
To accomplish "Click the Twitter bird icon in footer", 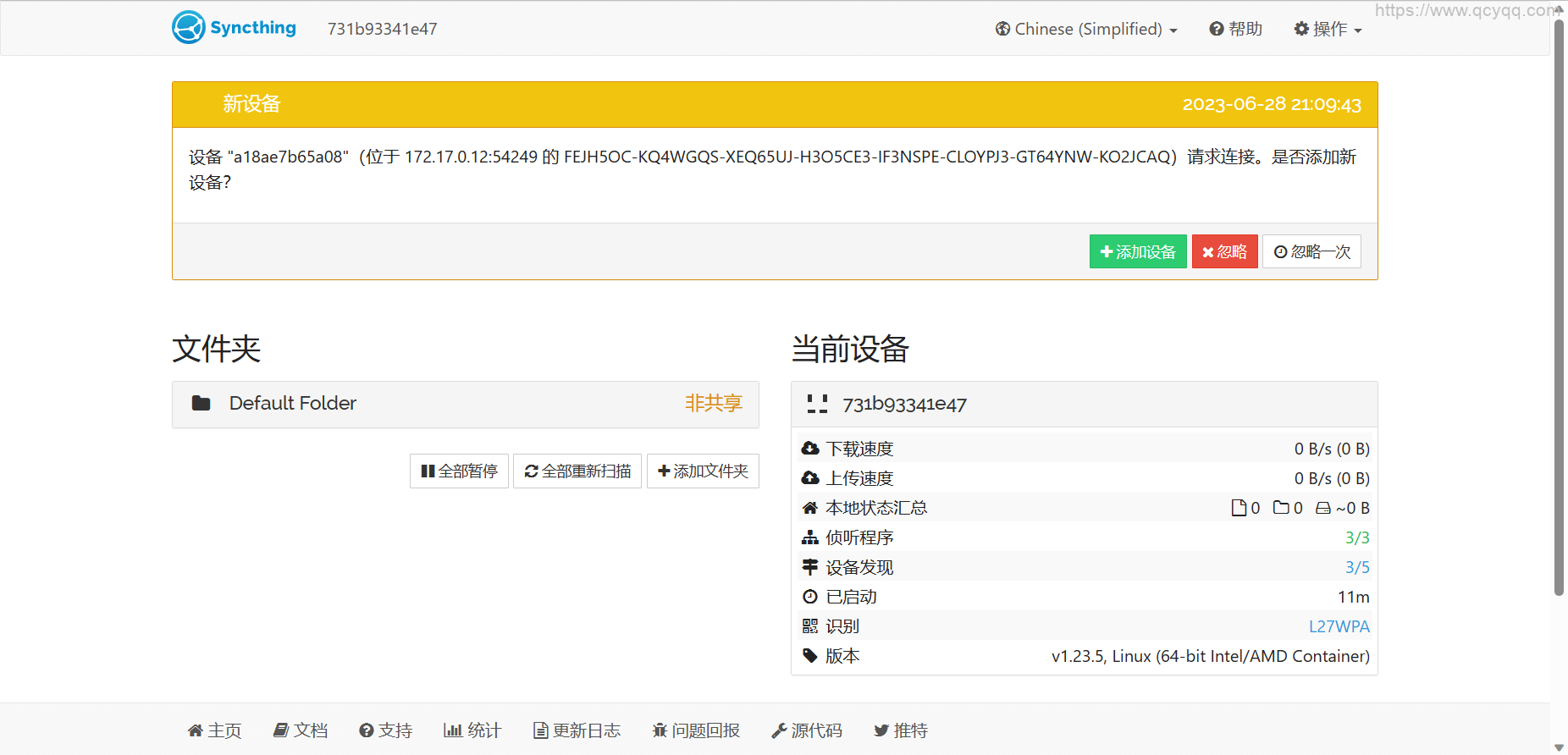I will click(881, 730).
